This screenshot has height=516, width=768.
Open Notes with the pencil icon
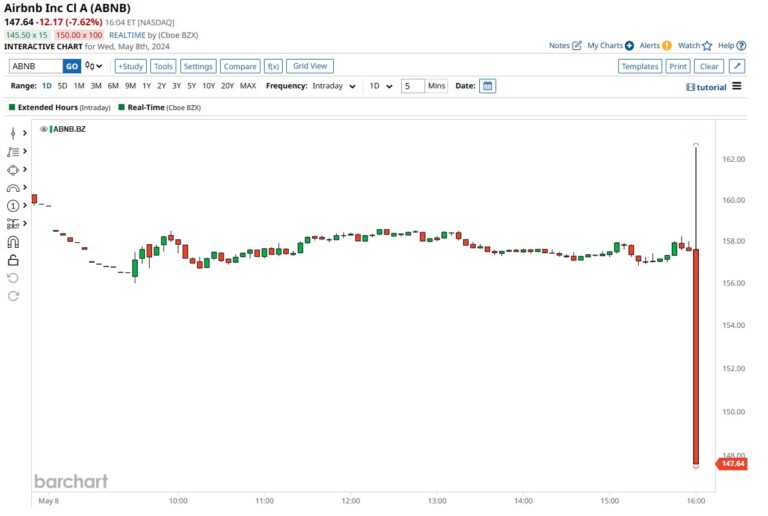click(576, 46)
